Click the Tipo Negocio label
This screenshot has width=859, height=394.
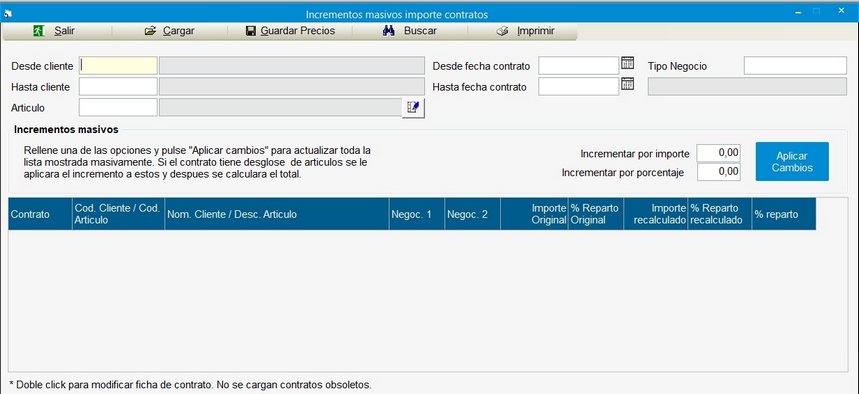pos(678,66)
